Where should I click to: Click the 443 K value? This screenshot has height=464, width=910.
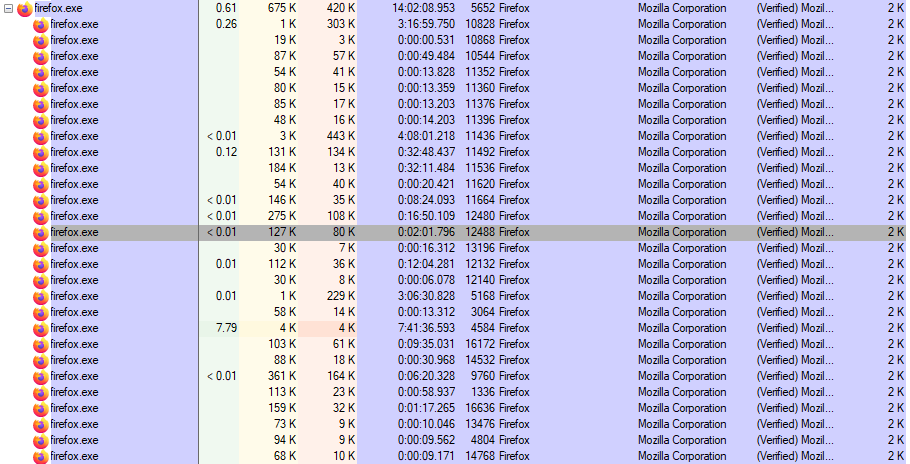click(x=341, y=136)
